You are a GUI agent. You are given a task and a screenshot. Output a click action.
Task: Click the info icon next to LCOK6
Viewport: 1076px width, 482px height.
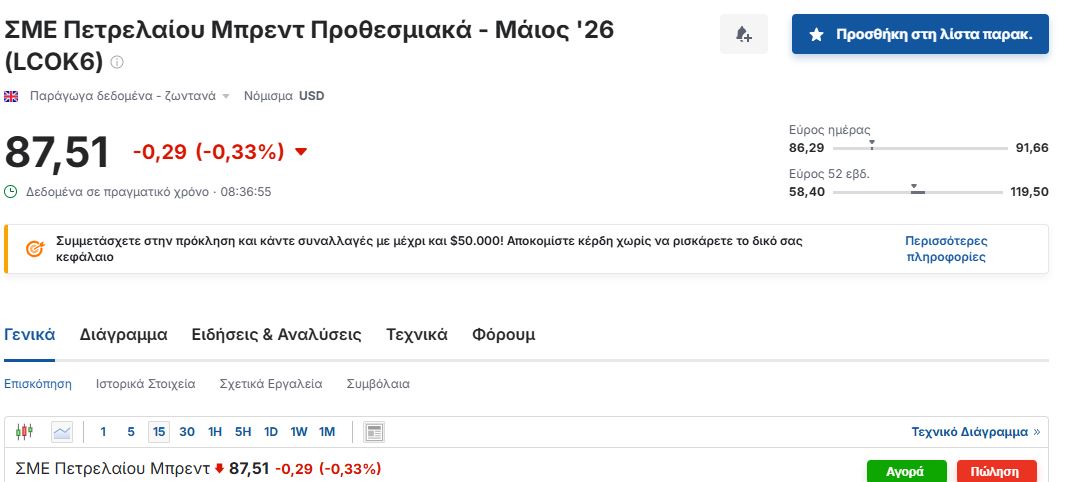117,63
